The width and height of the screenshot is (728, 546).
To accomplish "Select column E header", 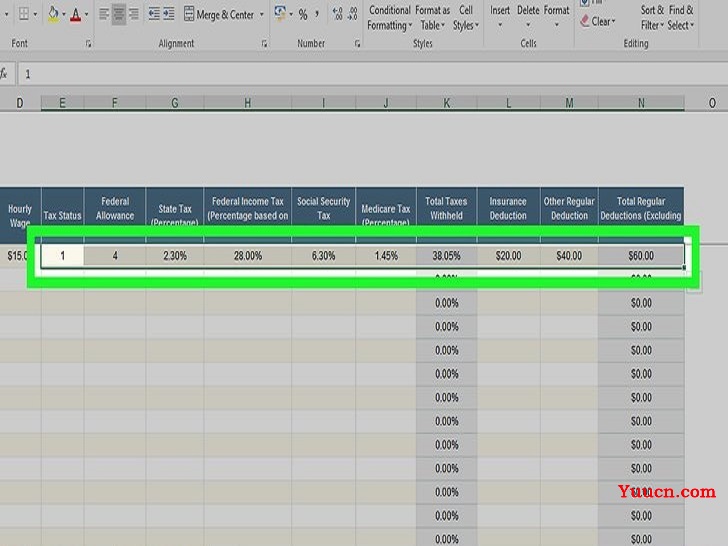I will [x=62, y=103].
